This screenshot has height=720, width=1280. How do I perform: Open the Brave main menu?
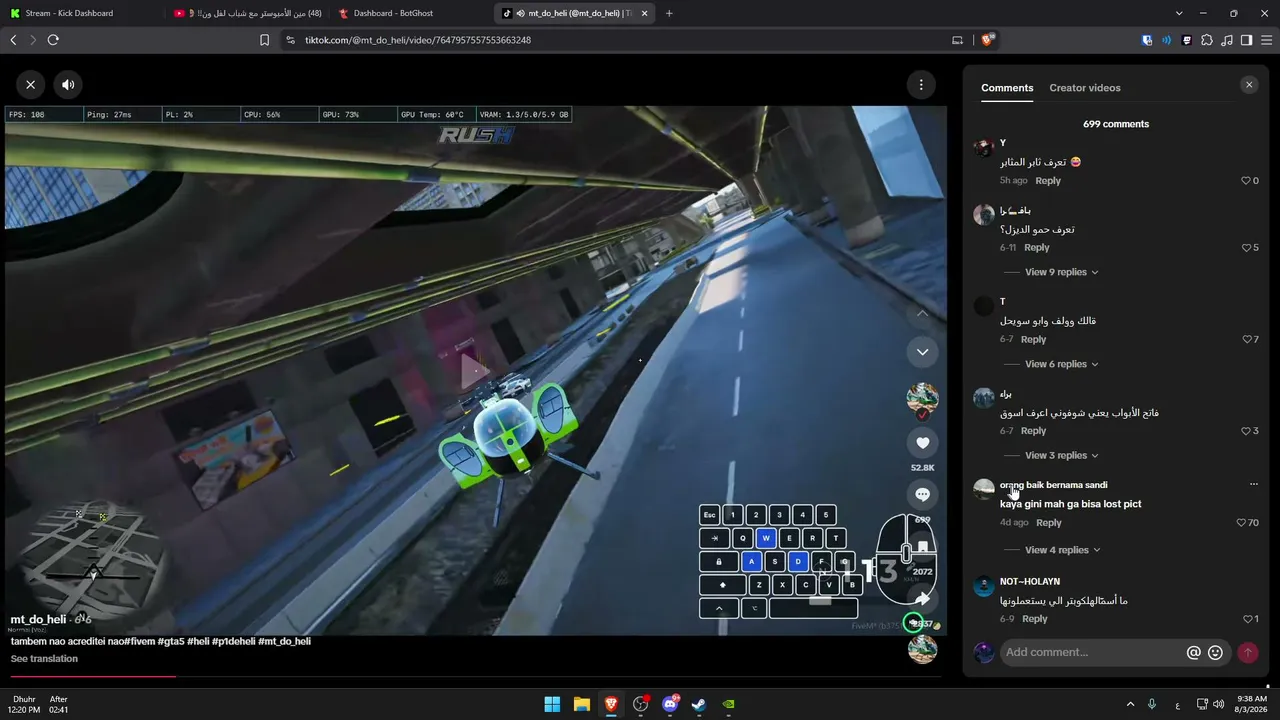pyautogui.click(x=1267, y=40)
